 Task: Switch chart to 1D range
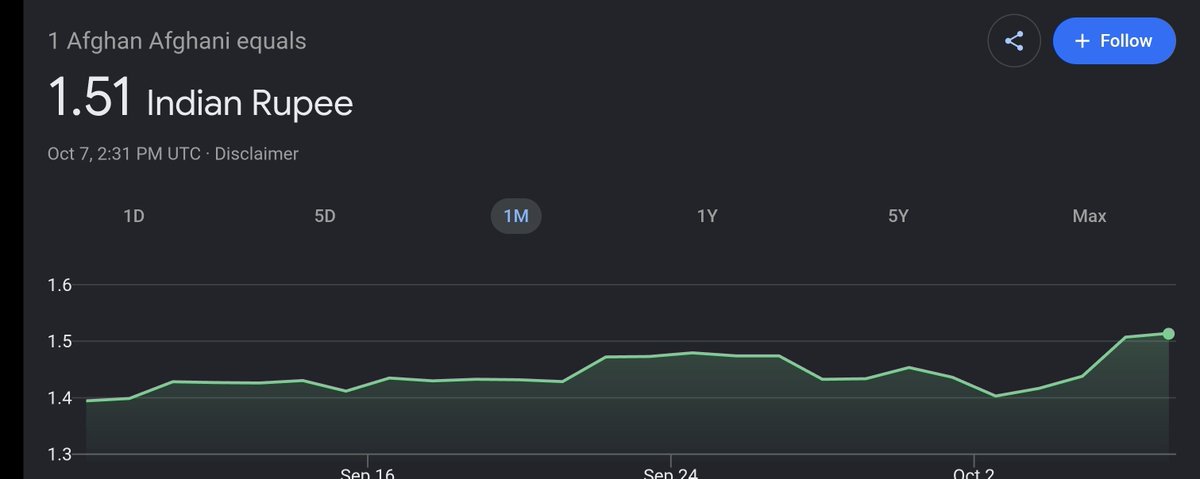[x=134, y=216]
